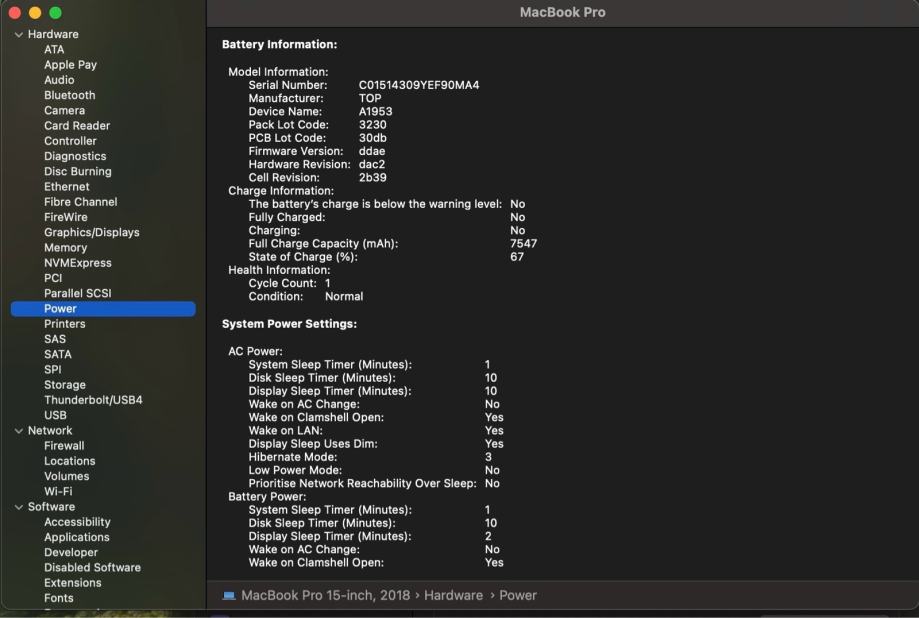
Task: Select Developer under Software
Action: [71, 553]
